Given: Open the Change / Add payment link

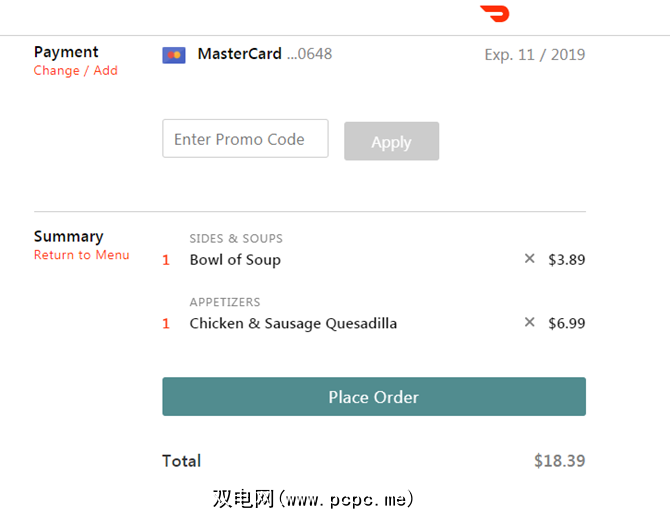Looking at the screenshot, I should click(x=76, y=71).
